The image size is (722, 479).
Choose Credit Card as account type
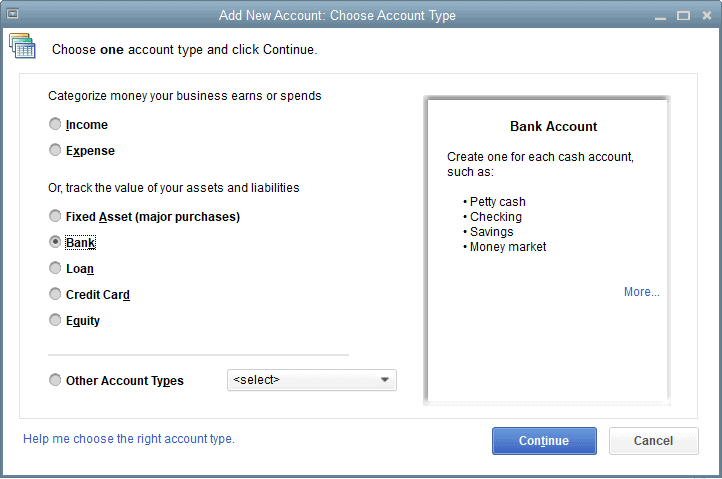[55, 294]
